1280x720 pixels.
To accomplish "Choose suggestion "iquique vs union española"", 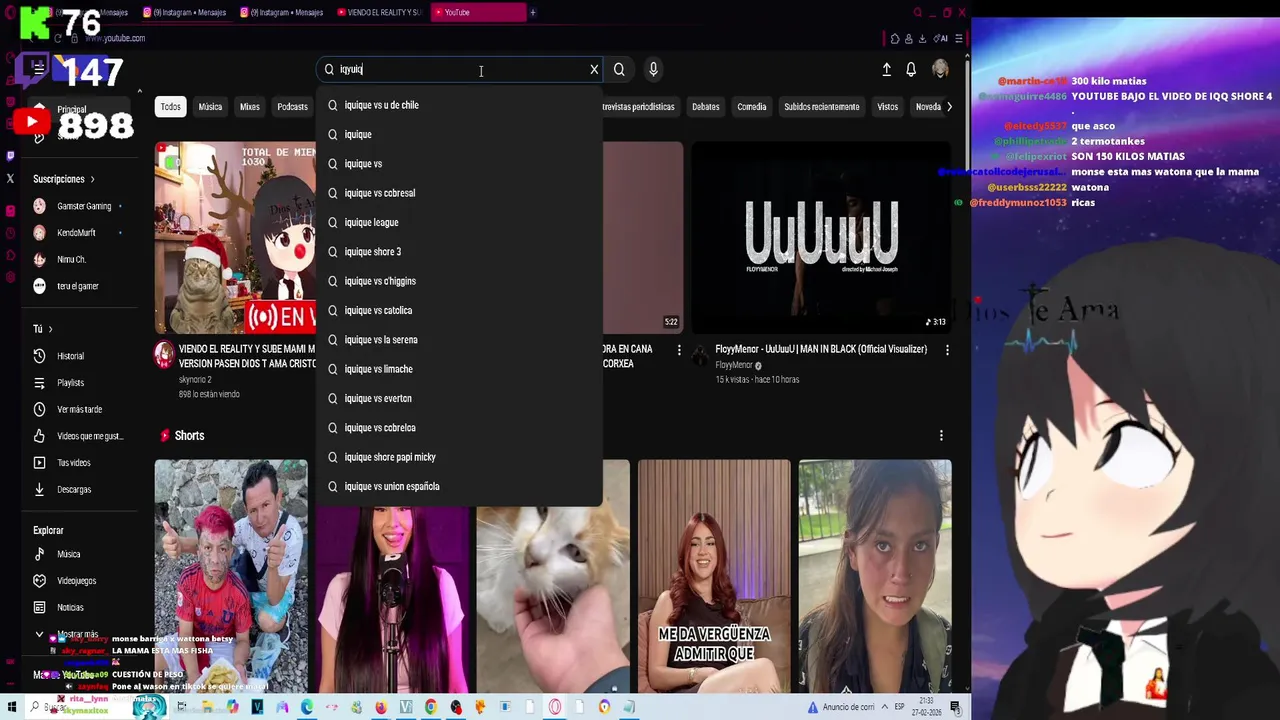I will point(459,486).
